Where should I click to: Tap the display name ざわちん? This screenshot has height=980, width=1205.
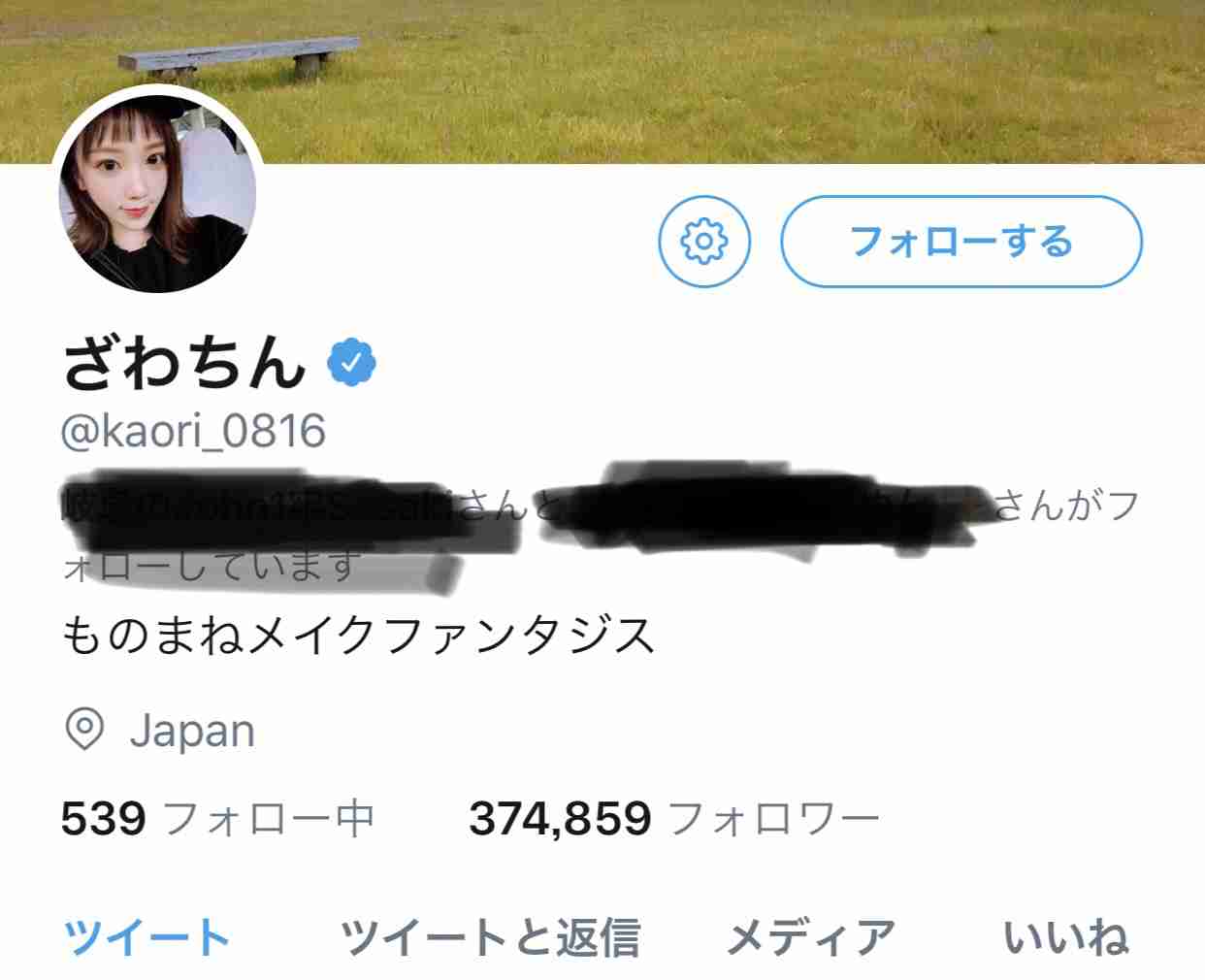click(184, 363)
